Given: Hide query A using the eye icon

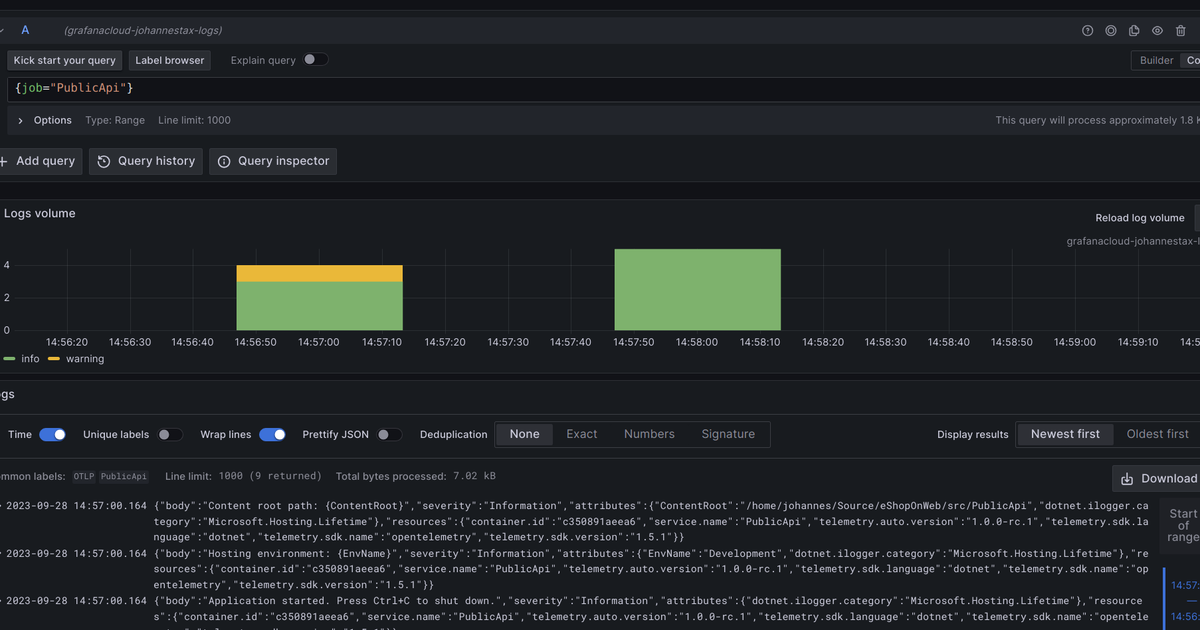Looking at the screenshot, I should (x=1158, y=31).
